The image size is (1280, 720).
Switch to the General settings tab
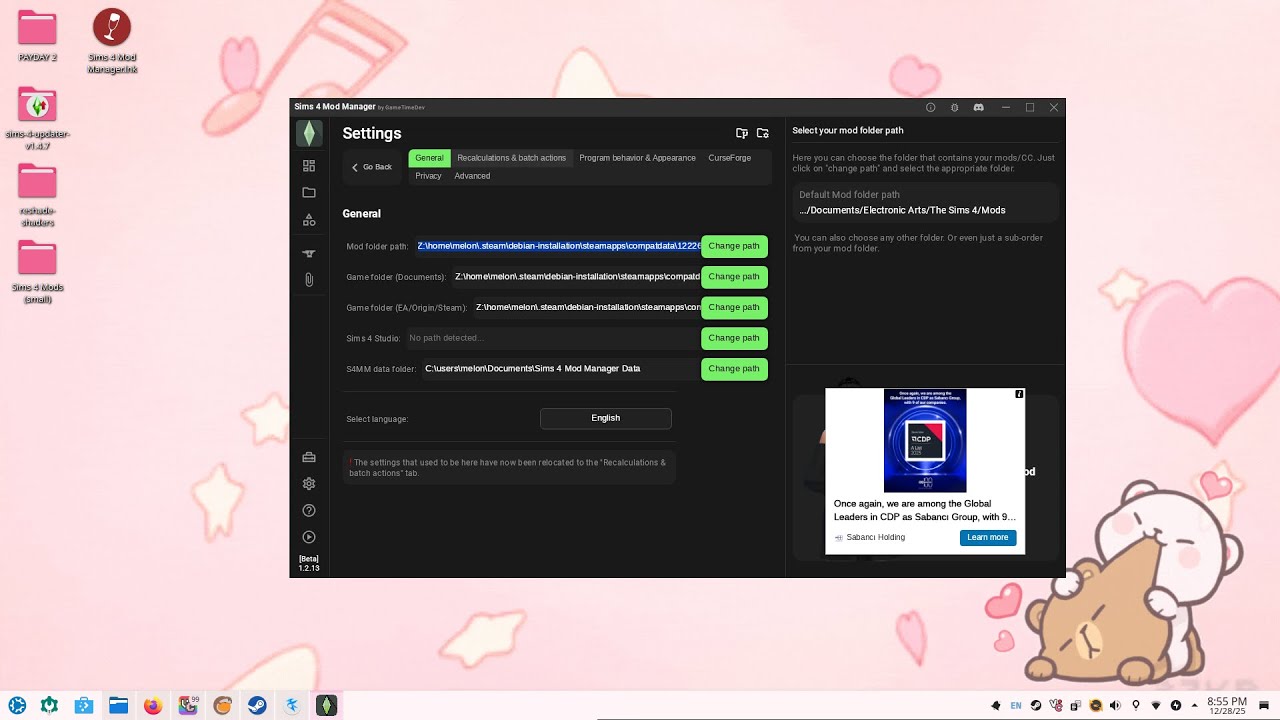coord(429,158)
